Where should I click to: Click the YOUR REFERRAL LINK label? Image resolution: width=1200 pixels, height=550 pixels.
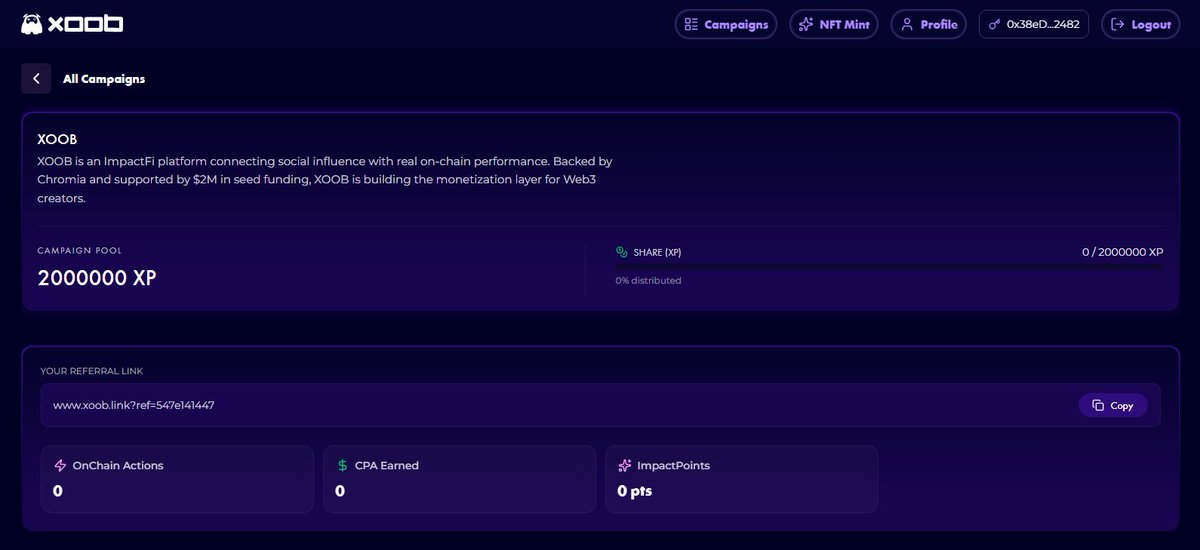point(92,371)
